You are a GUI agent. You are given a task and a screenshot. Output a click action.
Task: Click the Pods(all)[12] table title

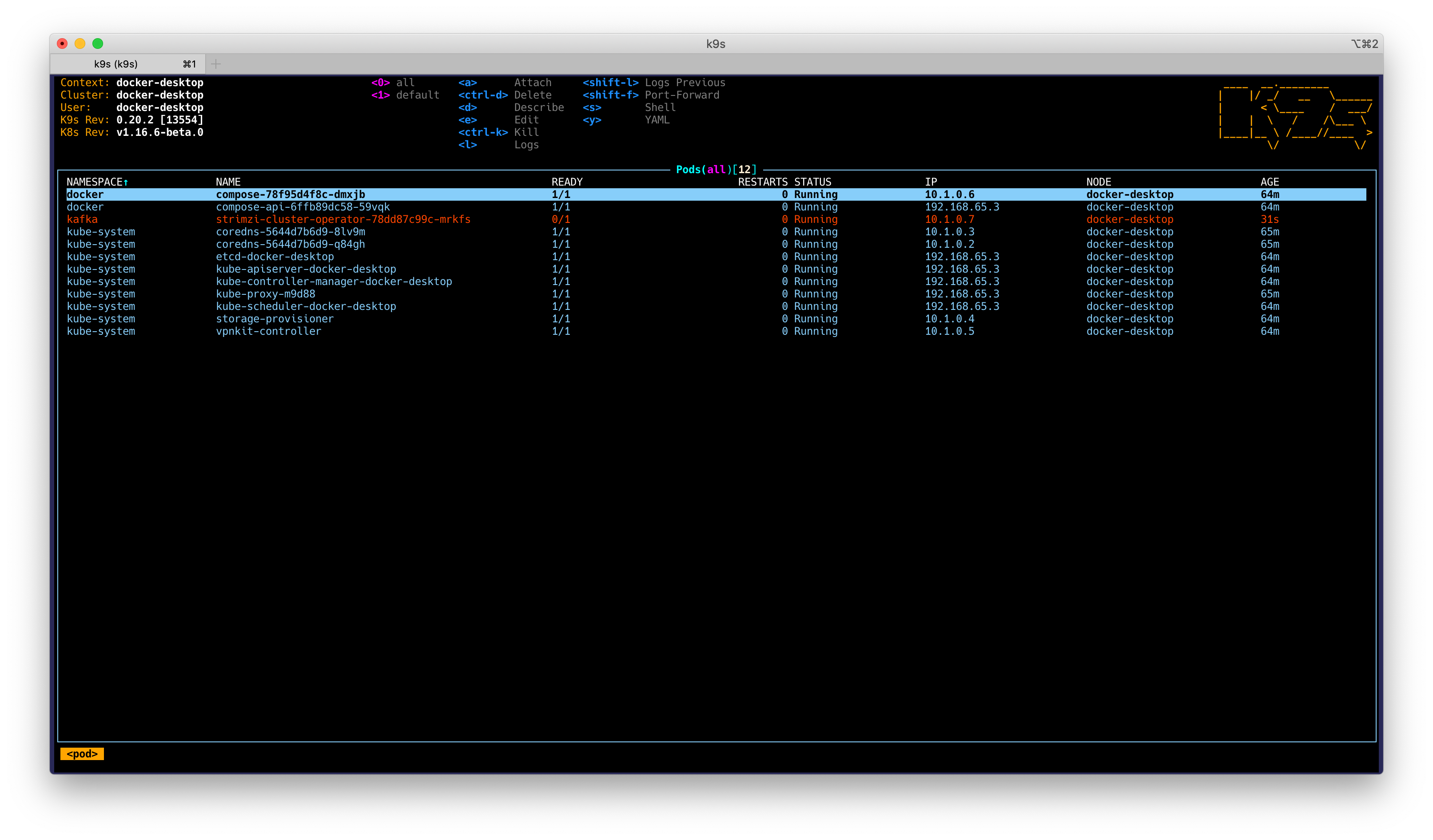pyautogui.click(x=716, y=169)
